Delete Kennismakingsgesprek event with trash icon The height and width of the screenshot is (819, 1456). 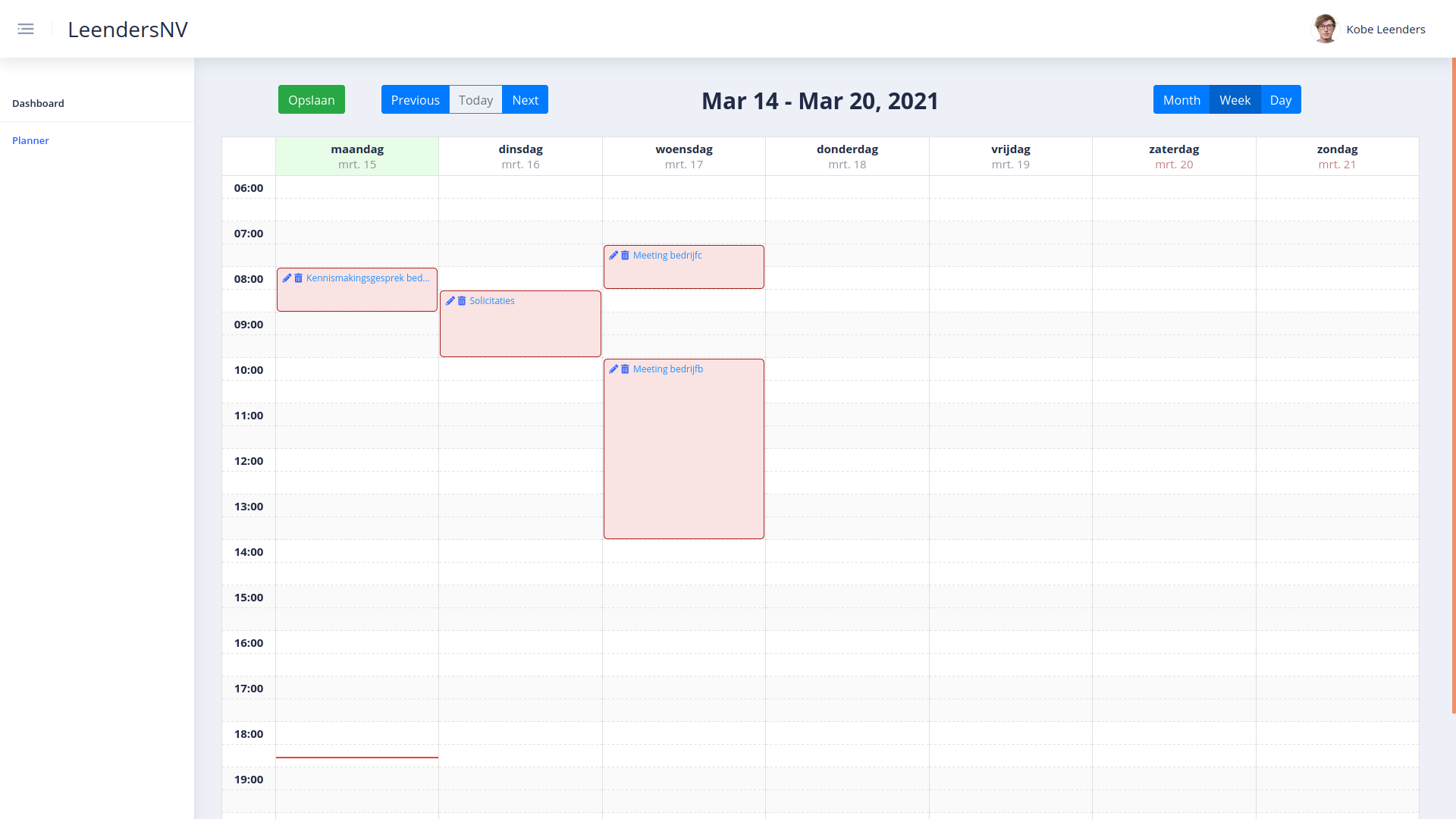[299, 278]
